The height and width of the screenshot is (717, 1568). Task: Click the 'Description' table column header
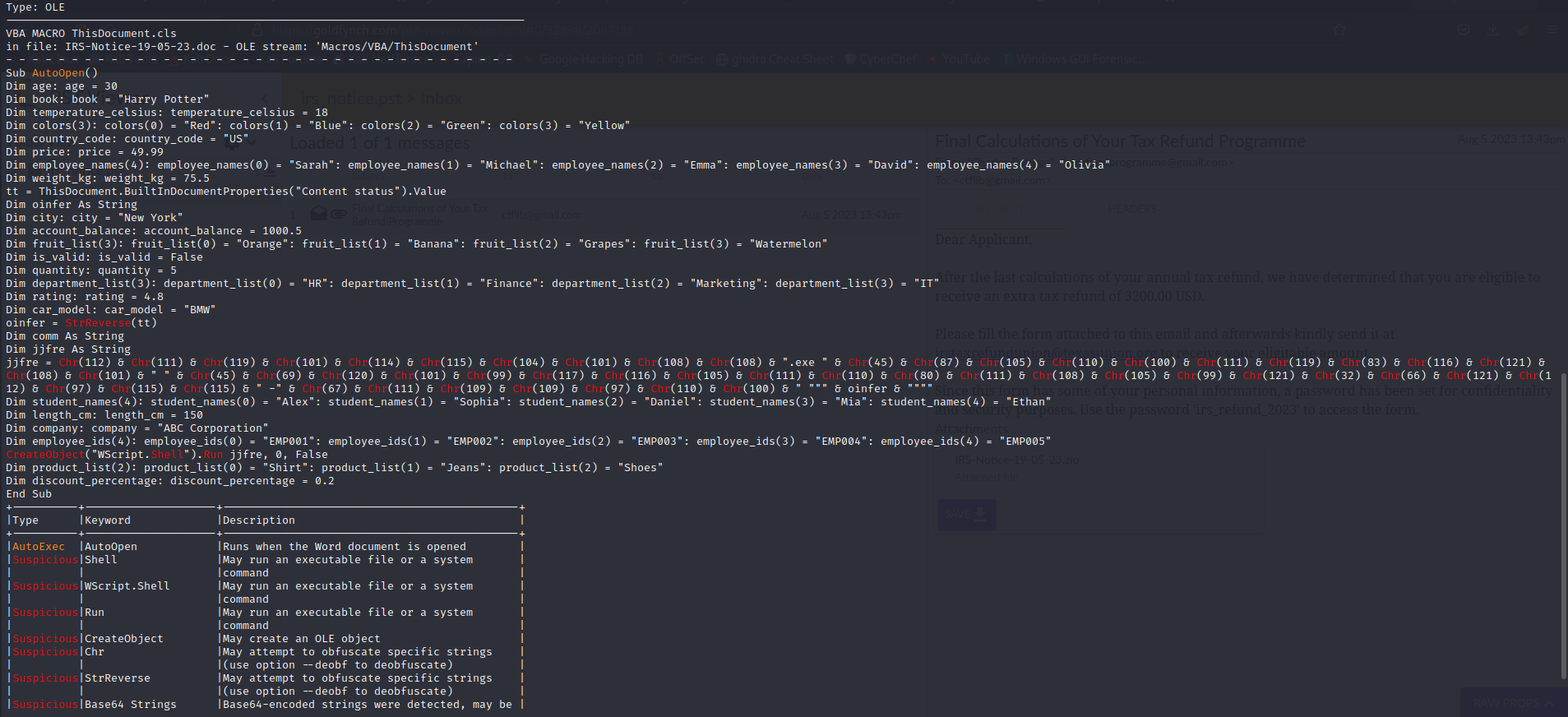click(x=259, y=520)
